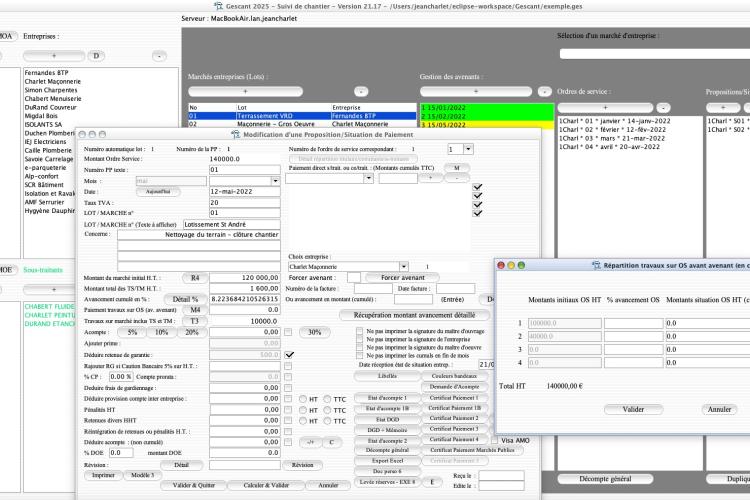The height and width of the screenshot is (500, 750).
Task: Select HT radio for Retenues divers HHT row
Action: [x=303, y=421]
